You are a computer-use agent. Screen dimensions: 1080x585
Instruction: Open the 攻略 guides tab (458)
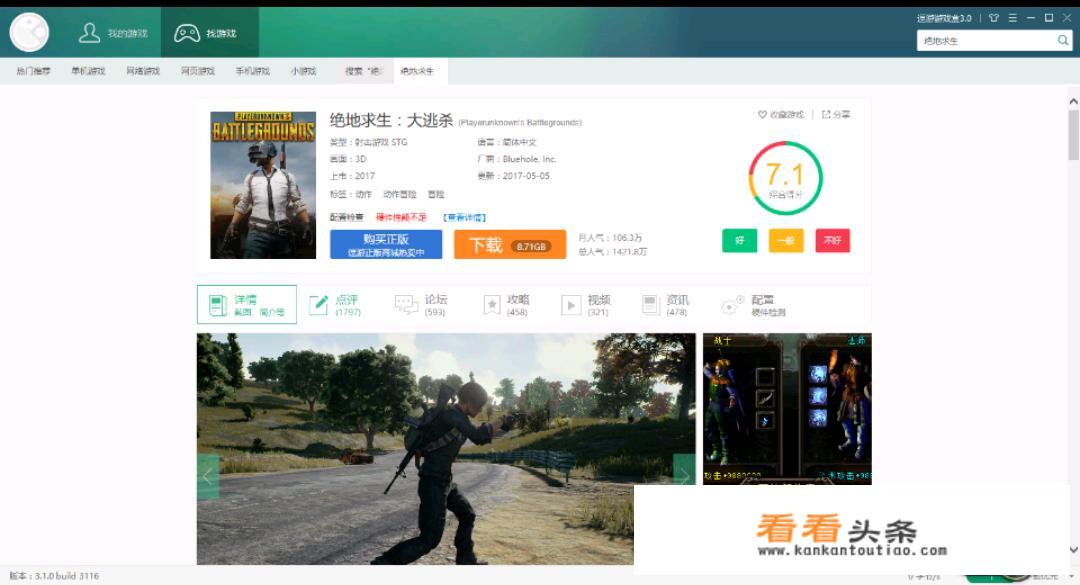[x=506, y=305]
